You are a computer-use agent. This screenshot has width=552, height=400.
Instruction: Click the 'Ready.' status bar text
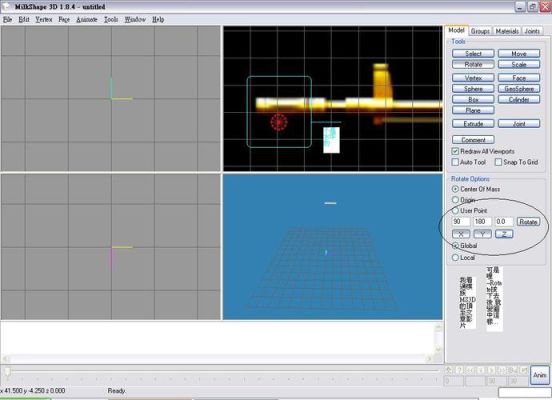117,390
